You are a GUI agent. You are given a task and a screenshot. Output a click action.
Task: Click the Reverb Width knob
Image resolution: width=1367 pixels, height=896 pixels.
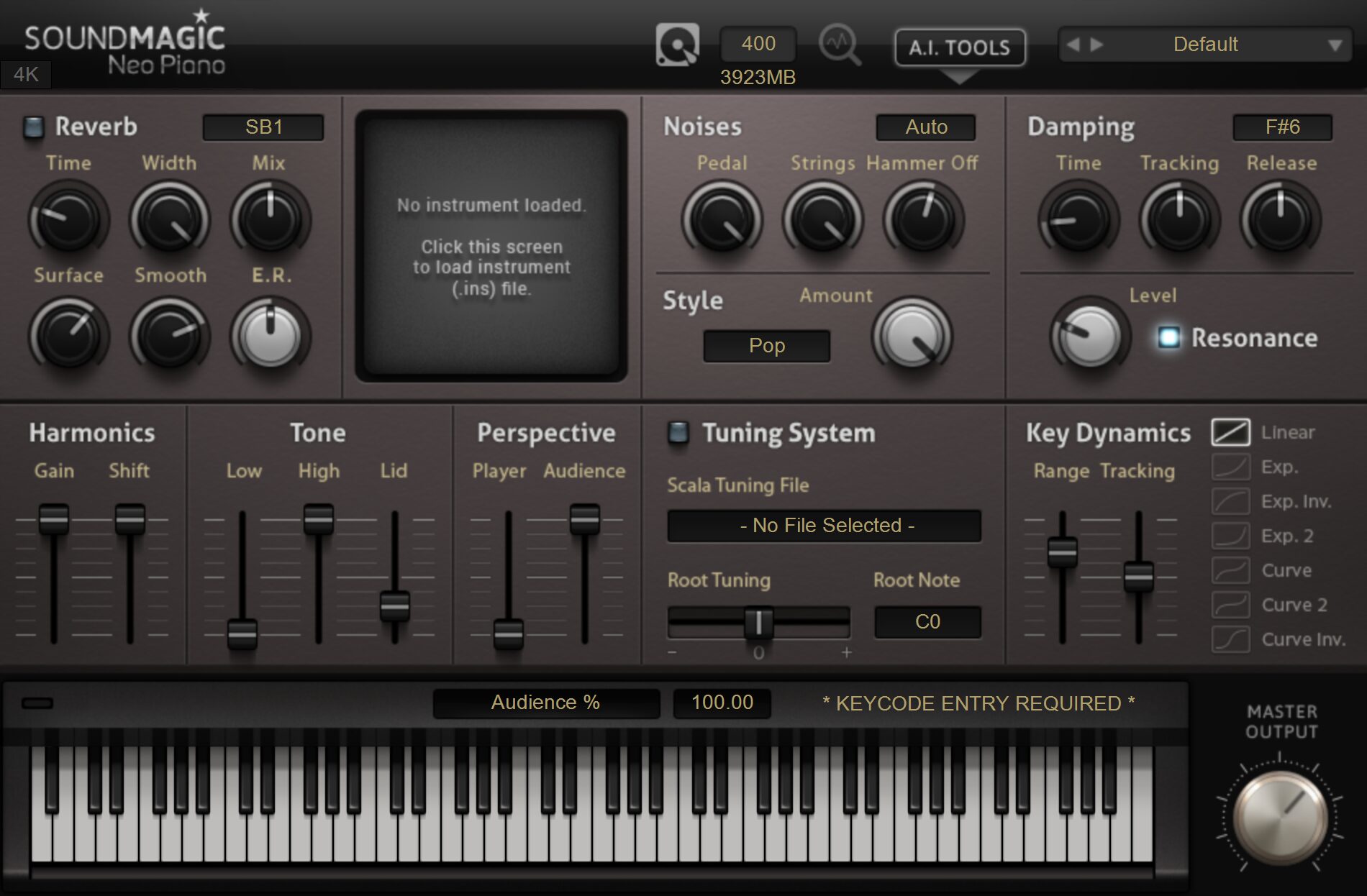tap(169, 219)
